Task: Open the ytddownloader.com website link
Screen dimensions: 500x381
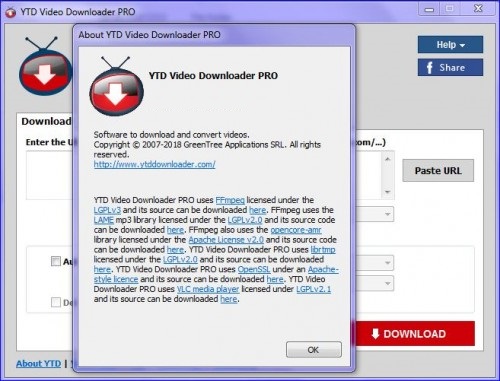Action: tap(155, 164)
